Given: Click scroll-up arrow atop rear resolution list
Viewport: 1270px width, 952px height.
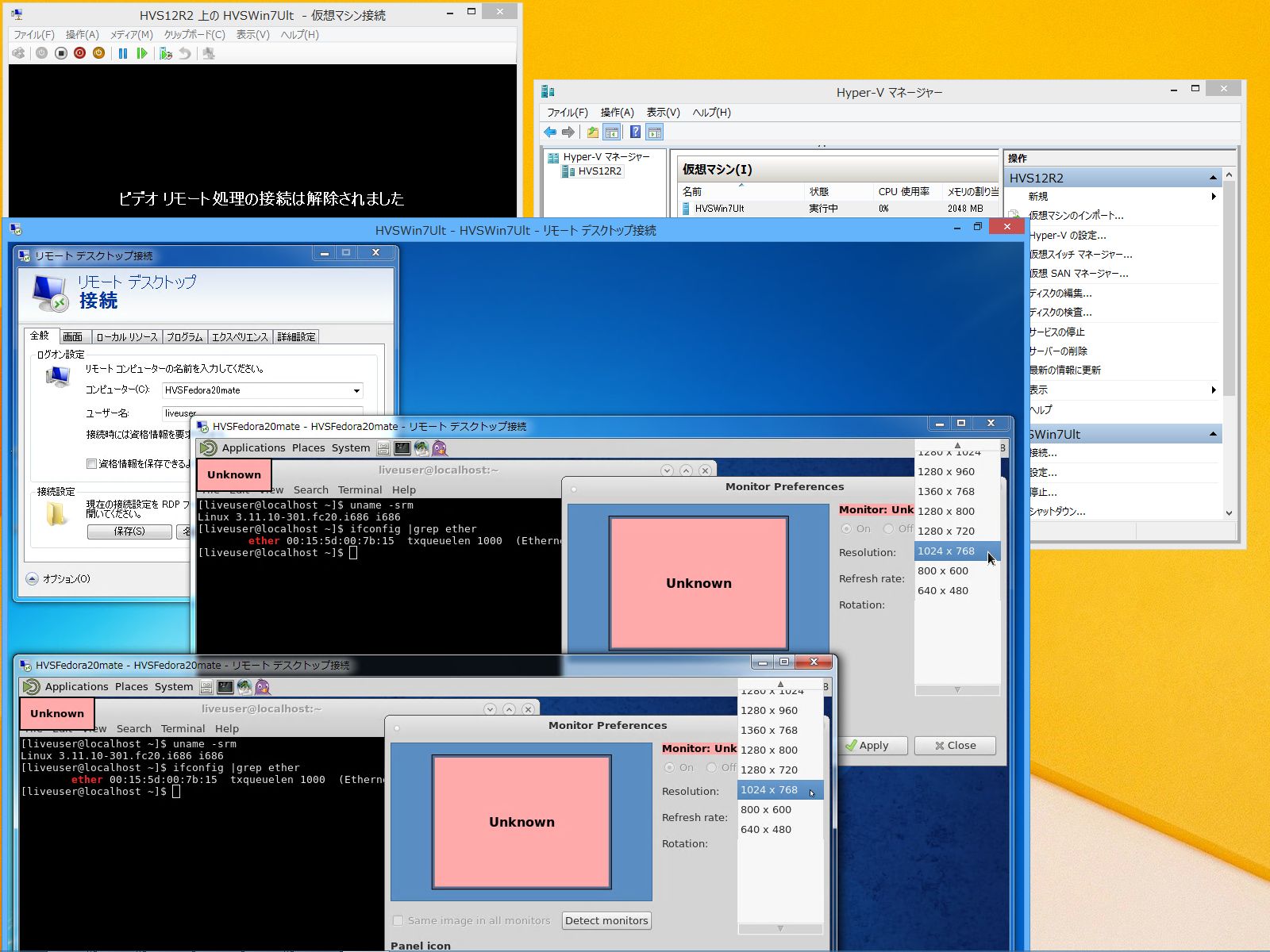Looking at the screenshot, I should [957, 446].
